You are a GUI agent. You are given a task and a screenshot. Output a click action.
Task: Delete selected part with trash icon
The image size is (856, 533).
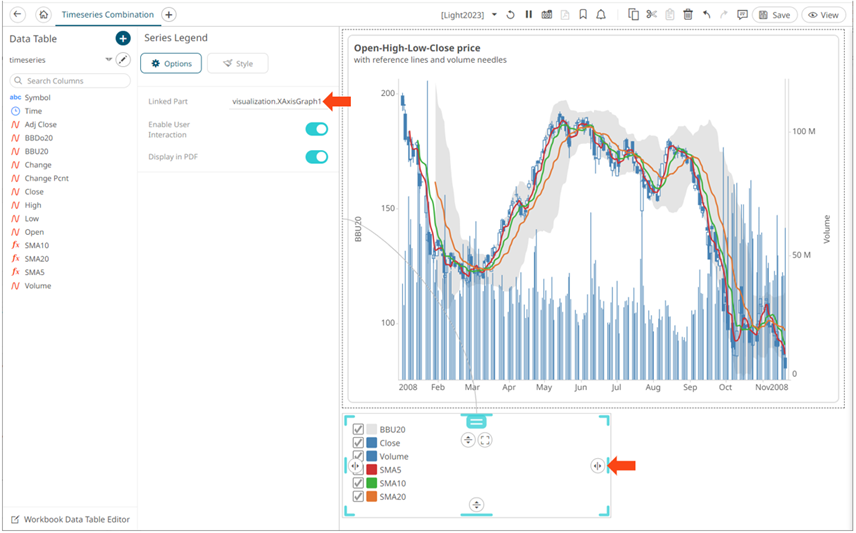pyautogui.click(x=688, y=15)
